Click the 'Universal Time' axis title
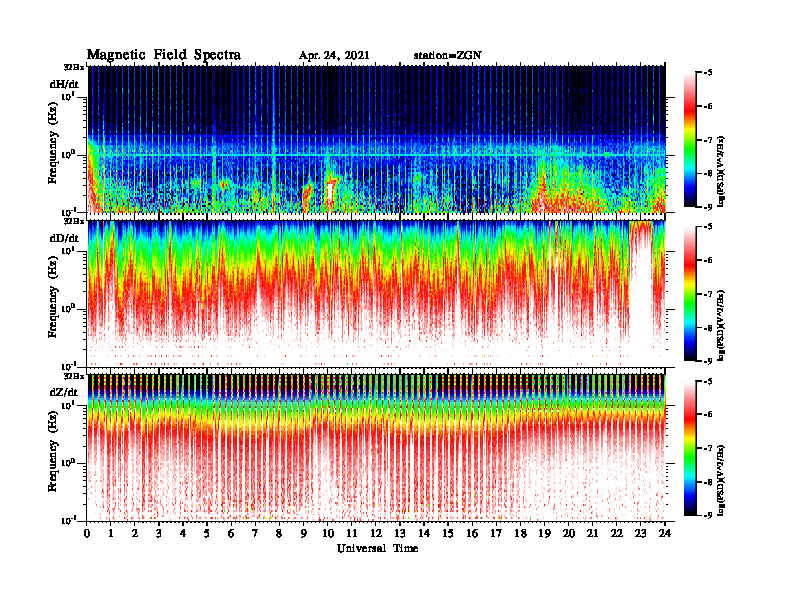Viewport: 792px width, 612px height. coord(377,548)
